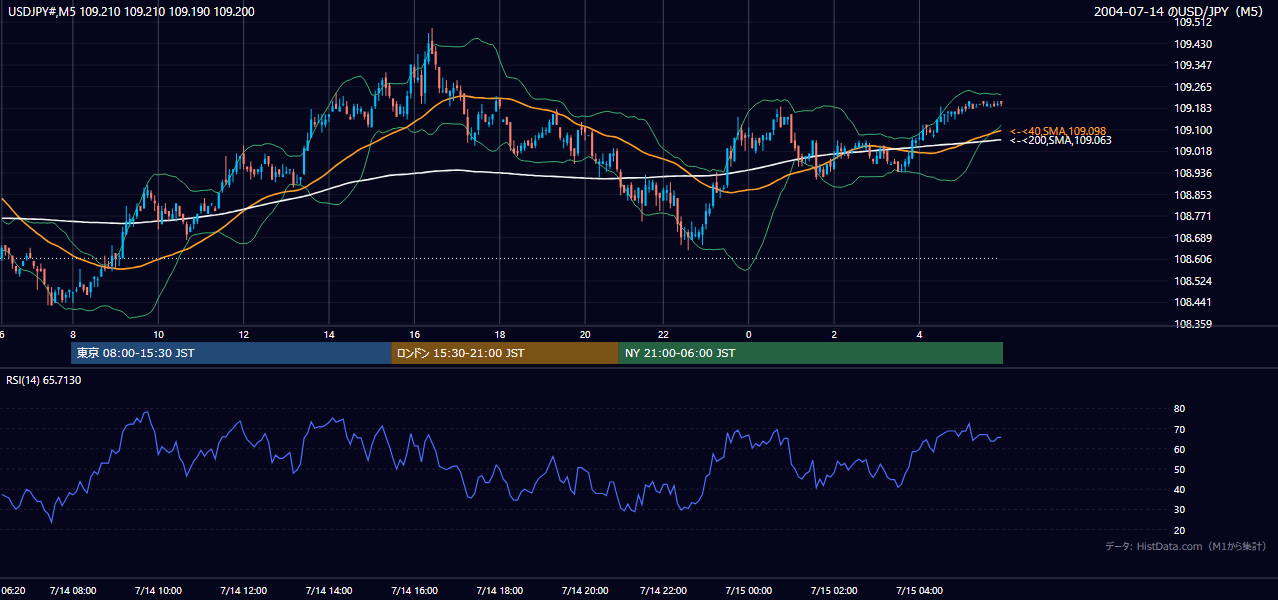Click price axis value 108.936
1278x600 pixels.
pos(1193,173)
